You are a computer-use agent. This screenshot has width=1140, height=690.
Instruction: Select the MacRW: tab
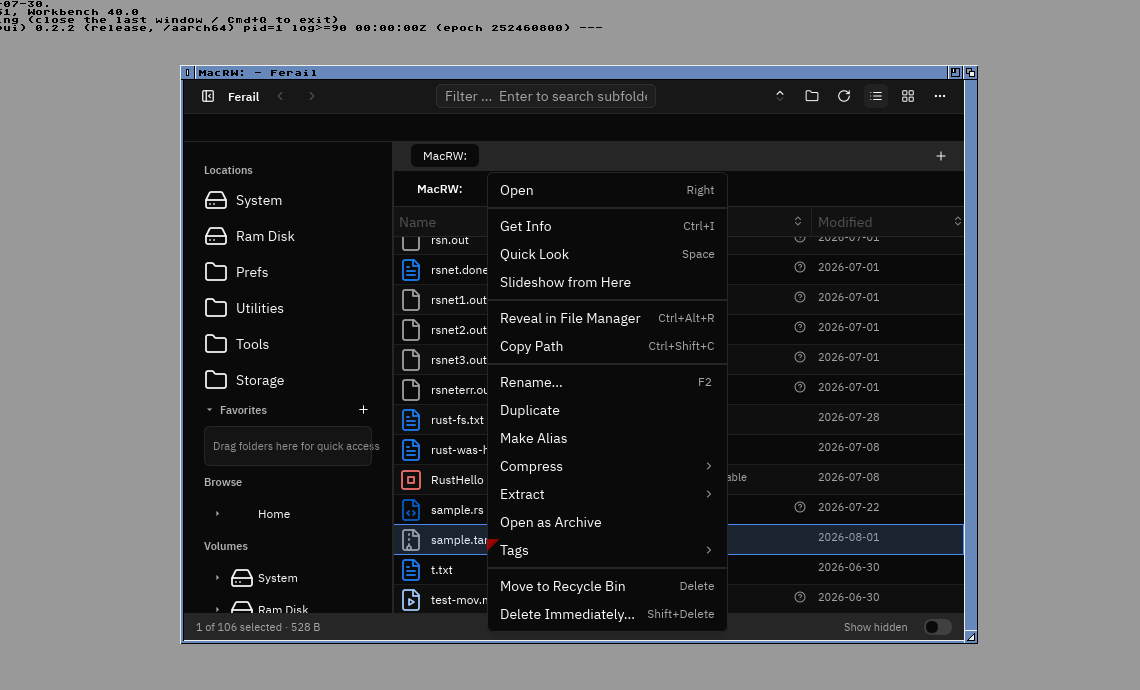point(445,156)
